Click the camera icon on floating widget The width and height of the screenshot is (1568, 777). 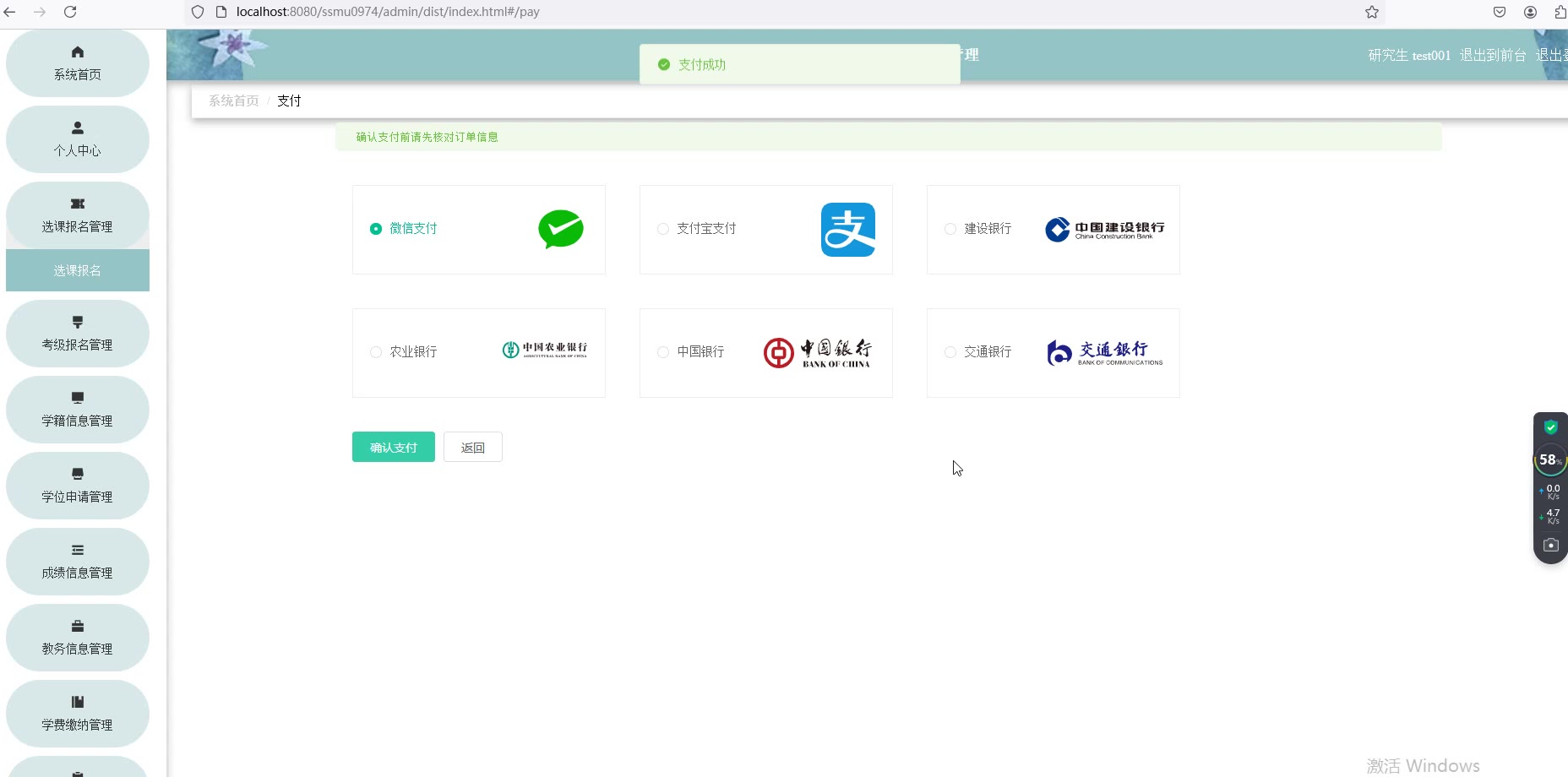pos(1550,545)
